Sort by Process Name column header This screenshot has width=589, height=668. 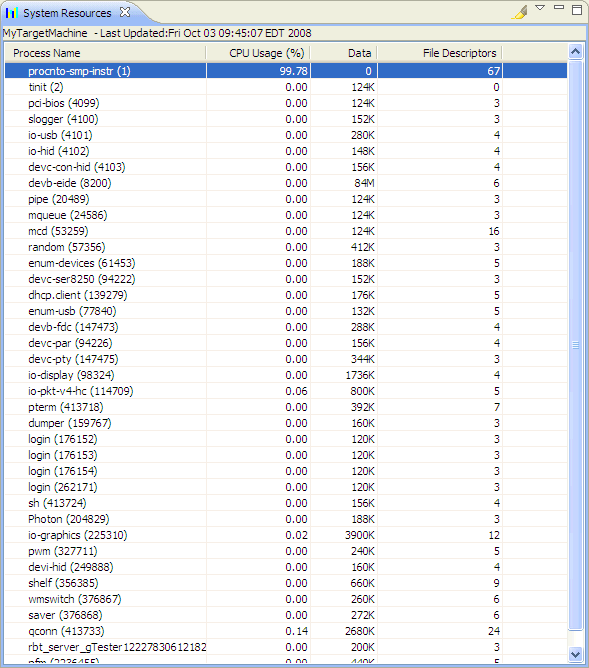[x=105, y=53]
